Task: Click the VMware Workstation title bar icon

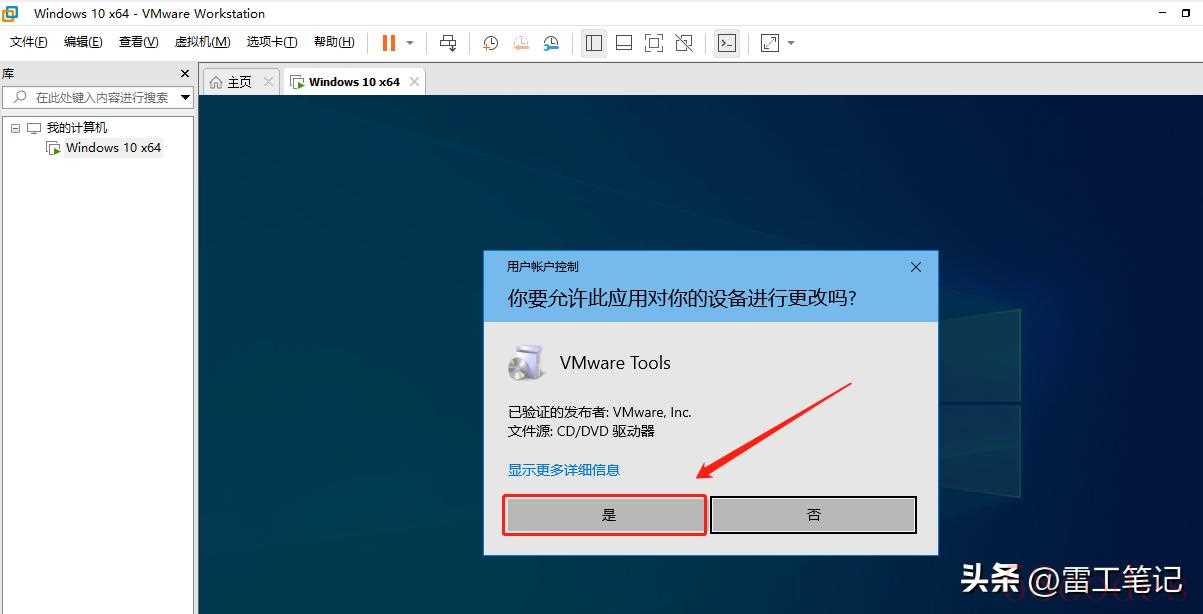Action: click(11, 13)
